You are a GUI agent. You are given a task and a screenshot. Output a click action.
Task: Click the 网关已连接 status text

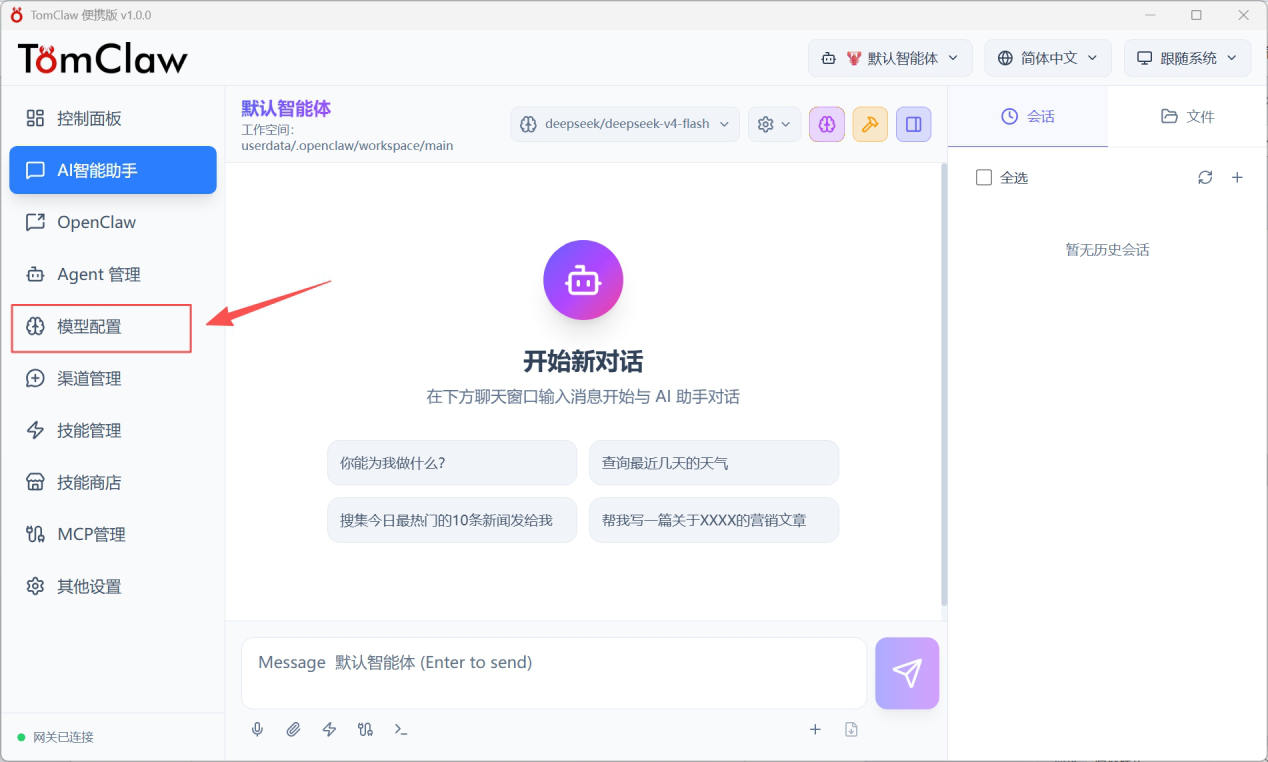click(x=63, y=737)
